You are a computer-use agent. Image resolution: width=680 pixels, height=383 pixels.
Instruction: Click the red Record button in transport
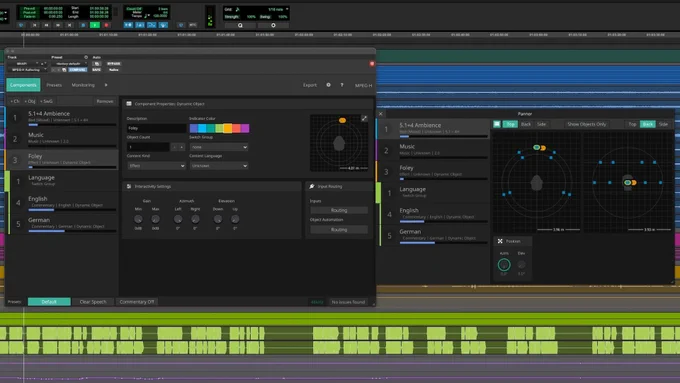pos(106,25)
